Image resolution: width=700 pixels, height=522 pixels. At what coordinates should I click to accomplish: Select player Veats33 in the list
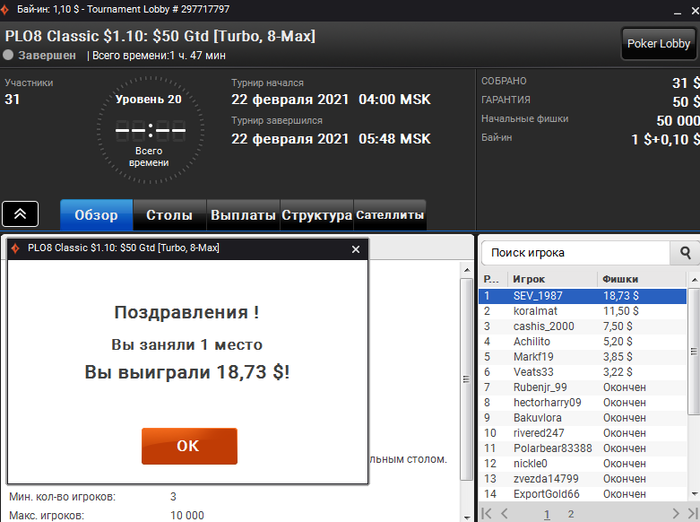[x=583, y=372]
